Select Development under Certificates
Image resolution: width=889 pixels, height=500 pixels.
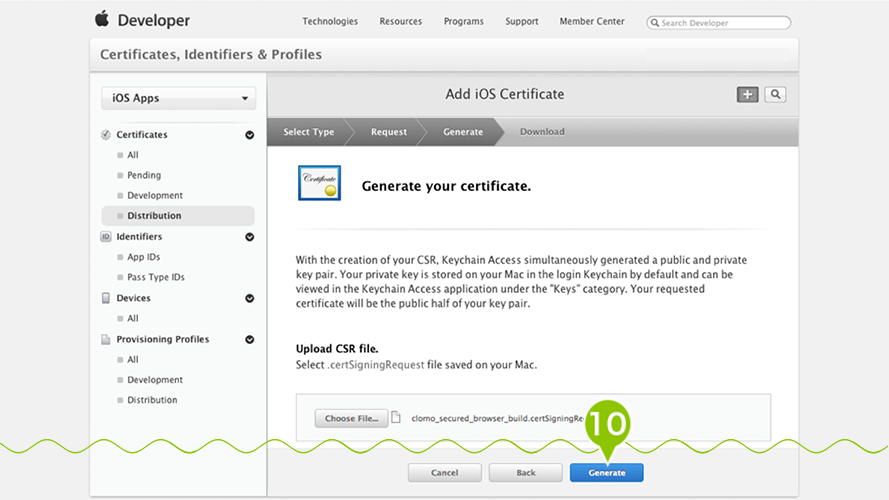tap(155, 196)
